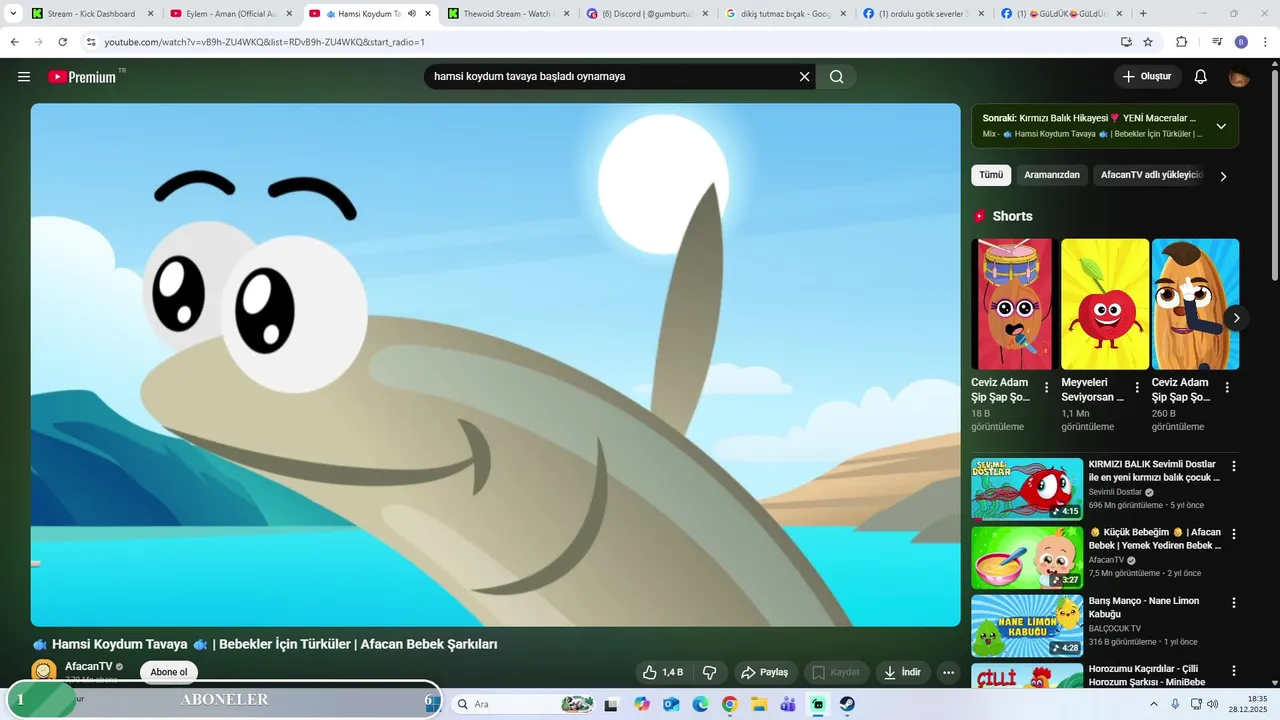Switch to ordulu gotik severler Facebook tab
Viewport: 1280px width, 720px height.
924,14
